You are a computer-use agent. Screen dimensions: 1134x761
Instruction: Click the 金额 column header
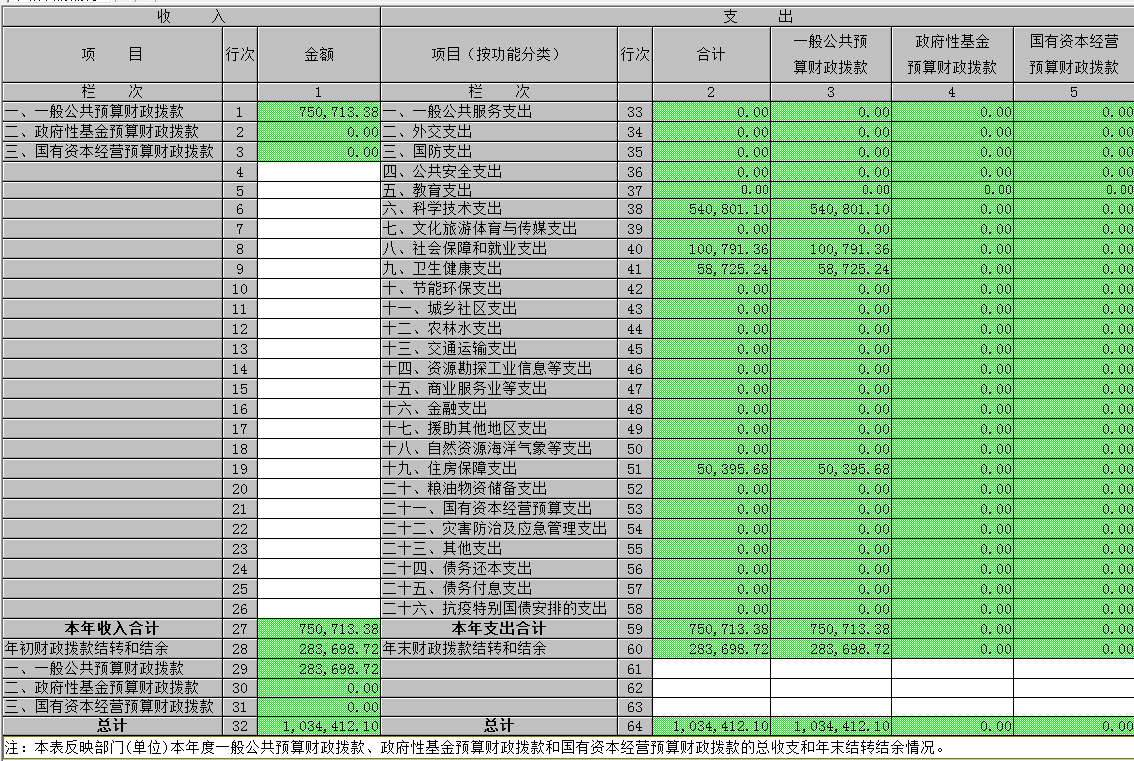pos(318,55)
